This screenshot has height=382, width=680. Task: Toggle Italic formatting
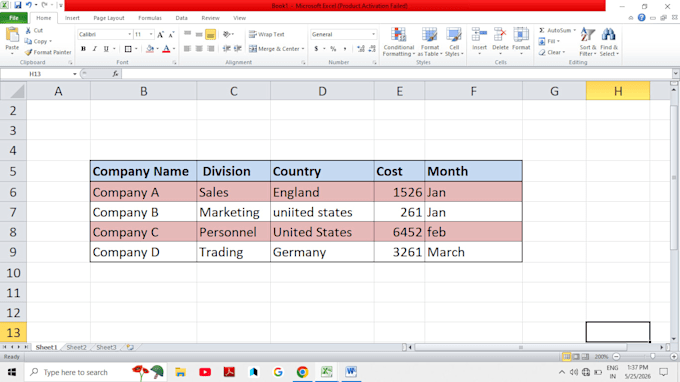tap(95, 49)
